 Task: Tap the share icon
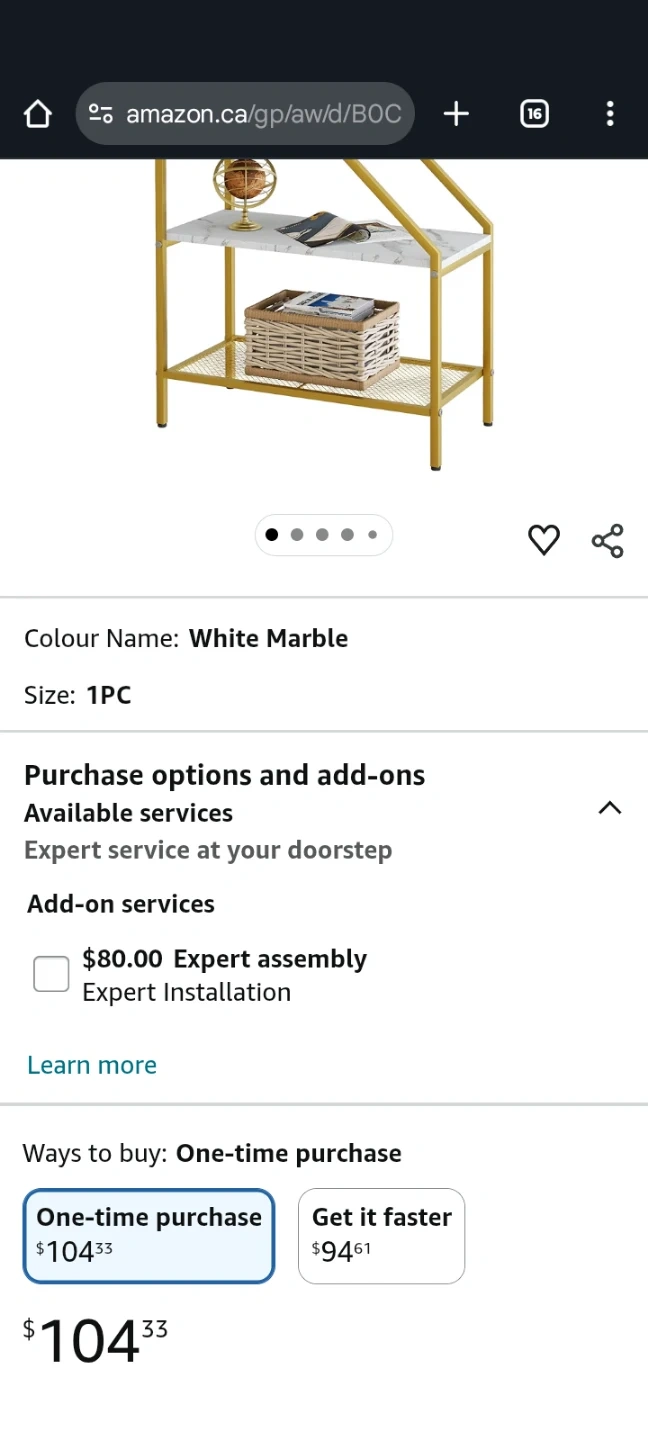coord(607,540)
